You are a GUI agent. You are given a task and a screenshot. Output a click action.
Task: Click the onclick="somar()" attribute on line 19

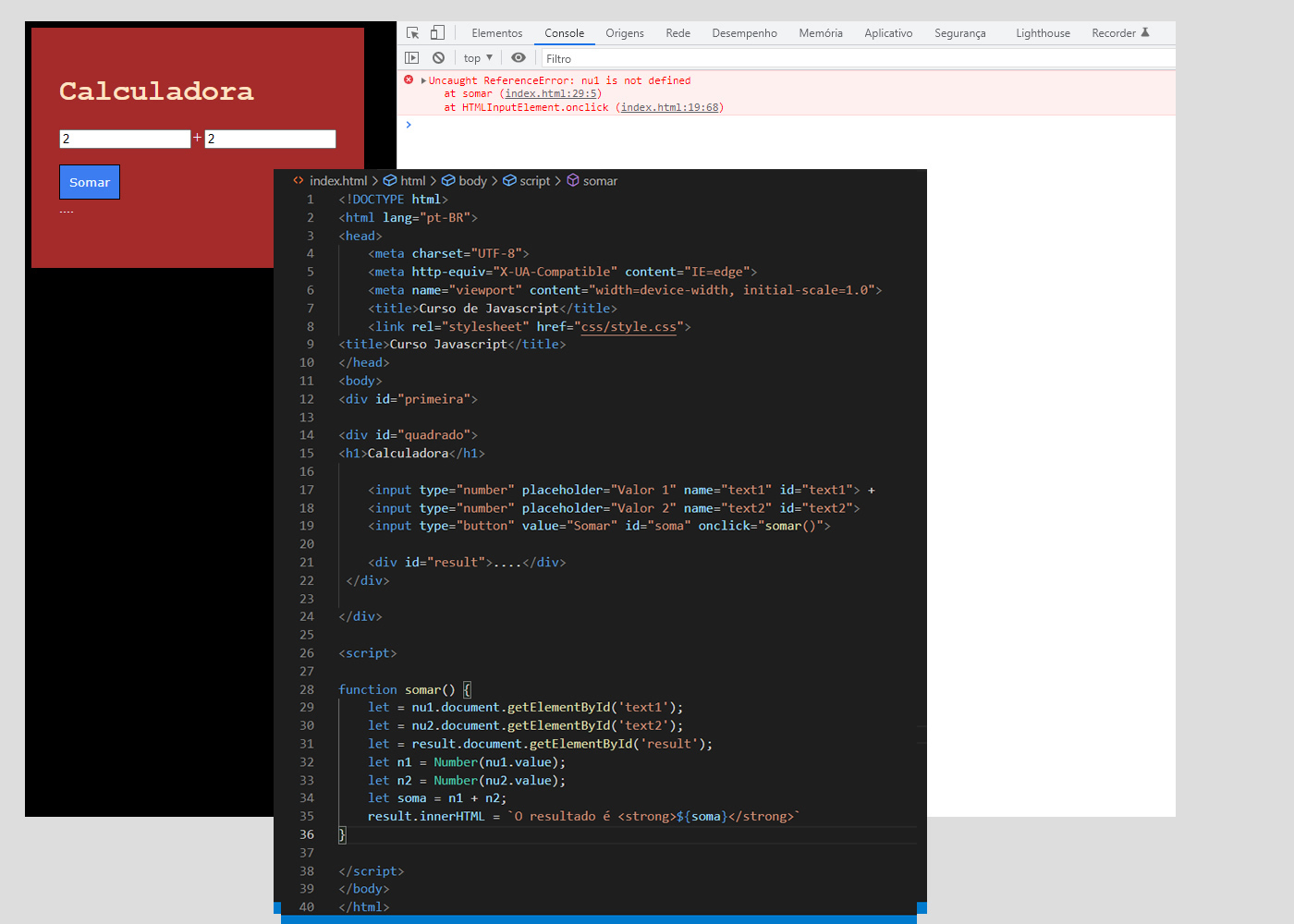pyautogui.click(x=761, y=526)
